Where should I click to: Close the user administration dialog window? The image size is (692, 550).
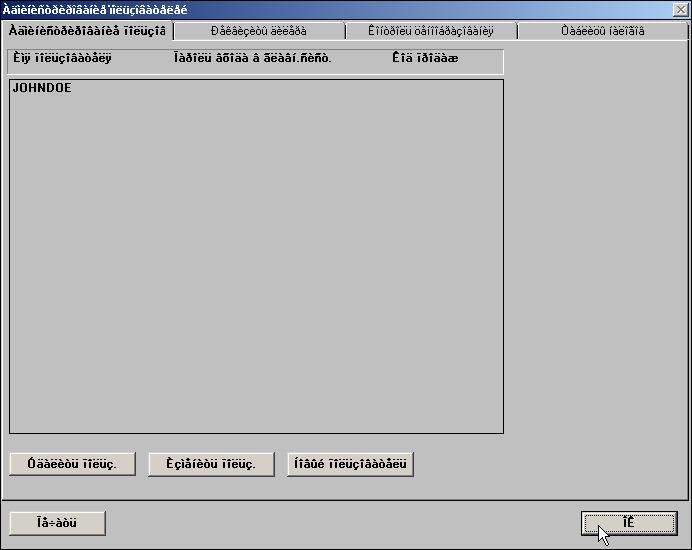point(680,9)
